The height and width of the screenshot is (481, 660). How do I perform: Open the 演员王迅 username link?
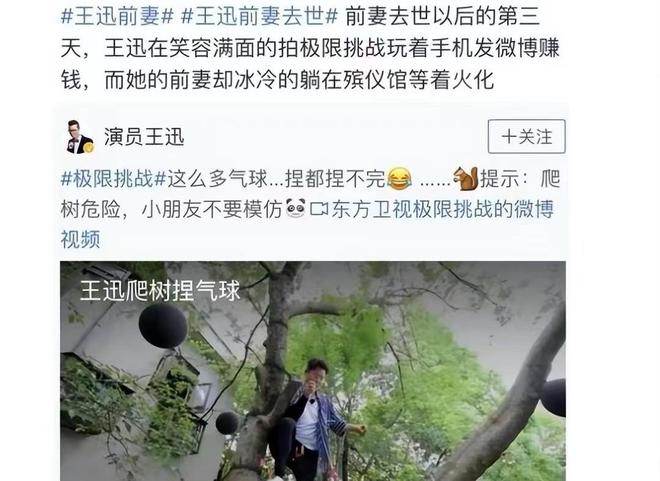coord(144,137)
